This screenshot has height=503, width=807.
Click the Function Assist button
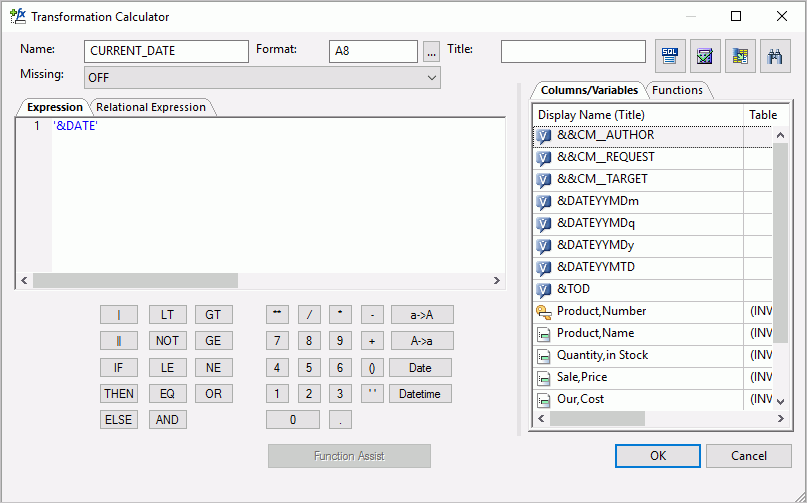pos(349,456)
